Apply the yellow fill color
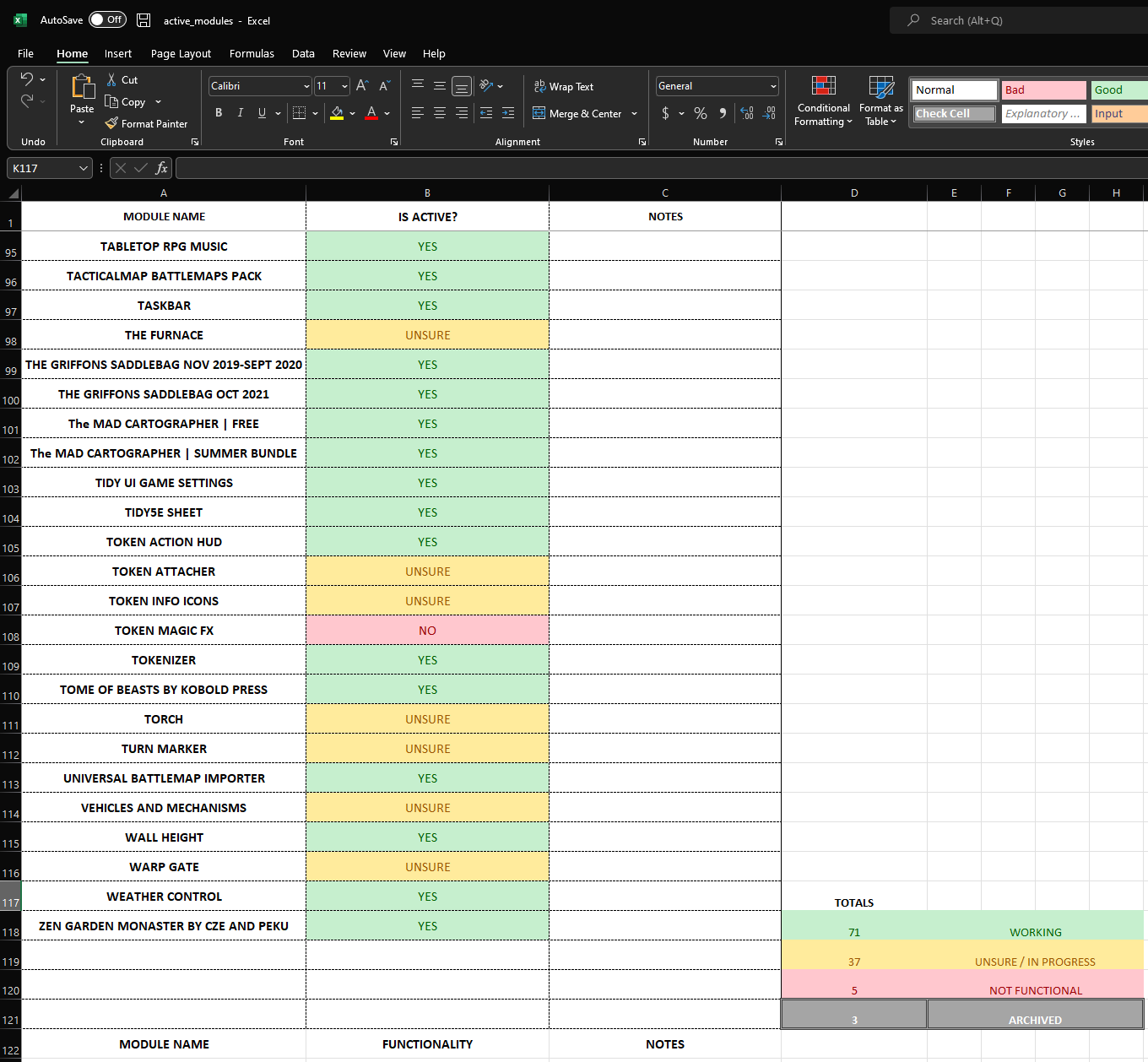Screen dimensions: 1148x1062 click(x=337, y=113)
